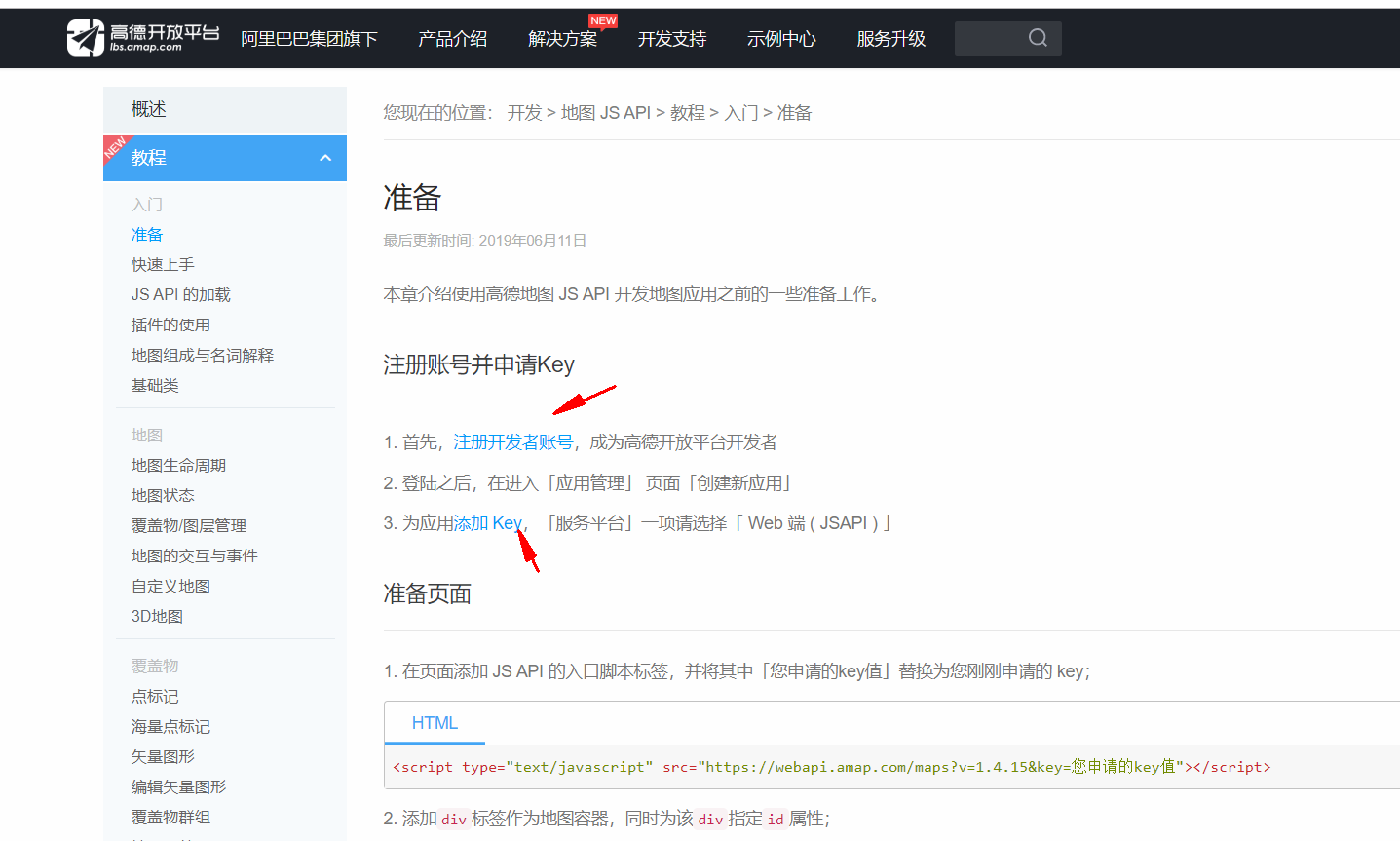Click the 注册开发者账号 link

(x=512, y=442)
